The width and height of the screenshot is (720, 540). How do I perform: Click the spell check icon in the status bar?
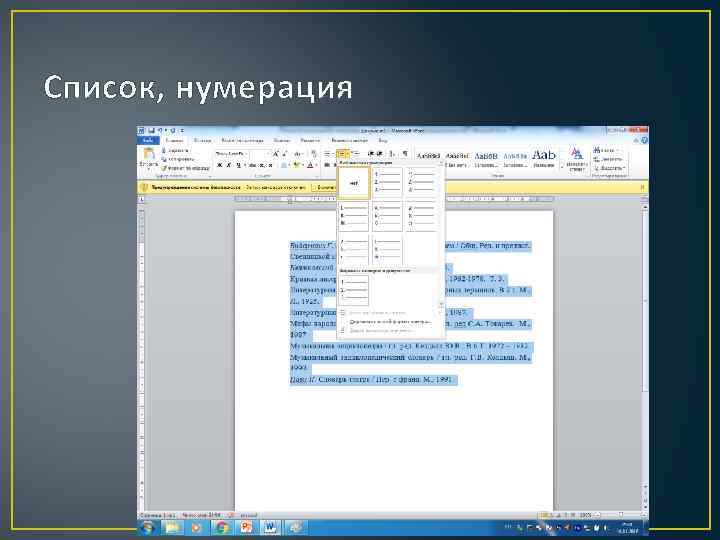[231, 515]
